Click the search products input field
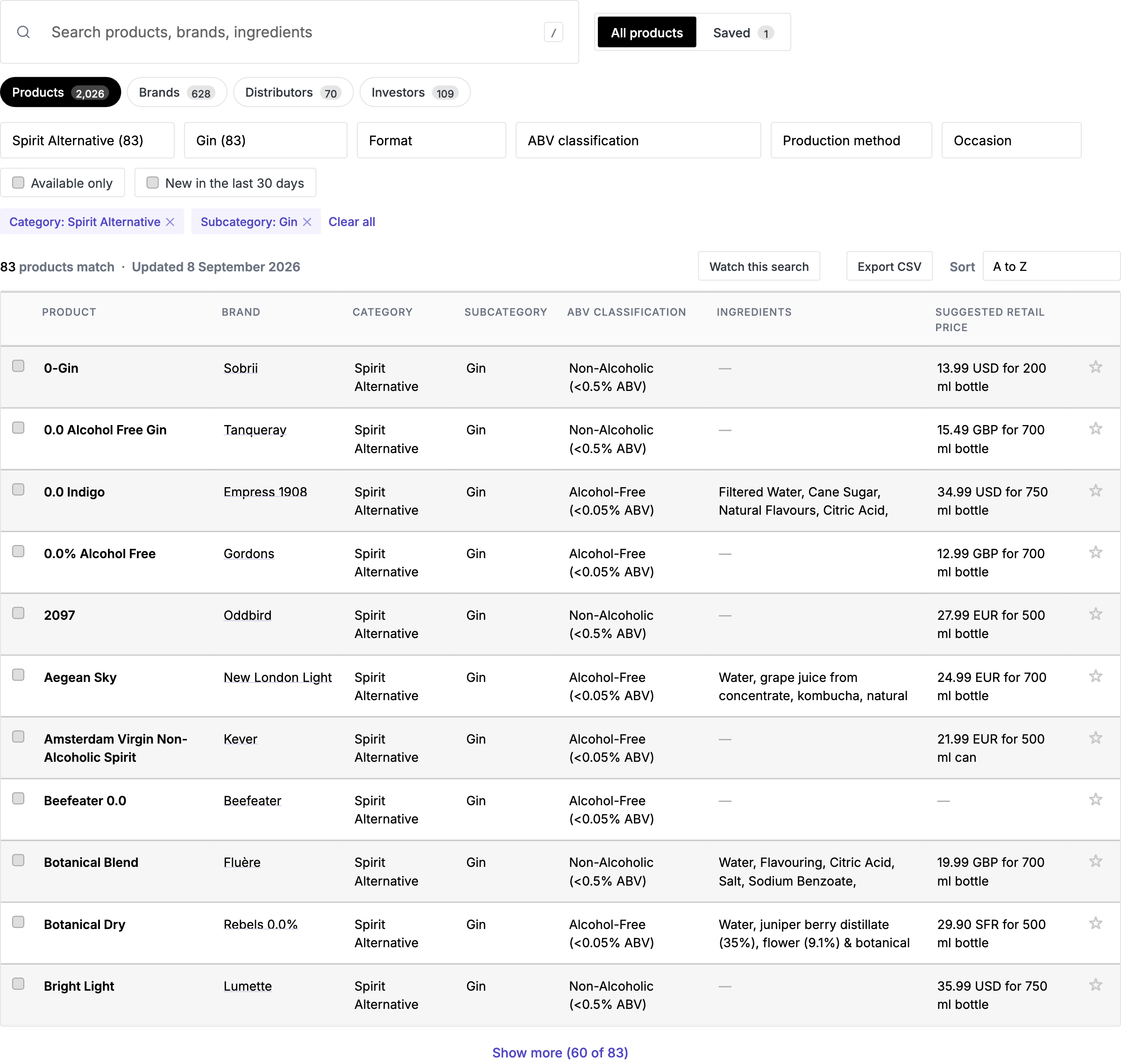The width and height of the screenshot is (1121, 1064). (289, 32)
